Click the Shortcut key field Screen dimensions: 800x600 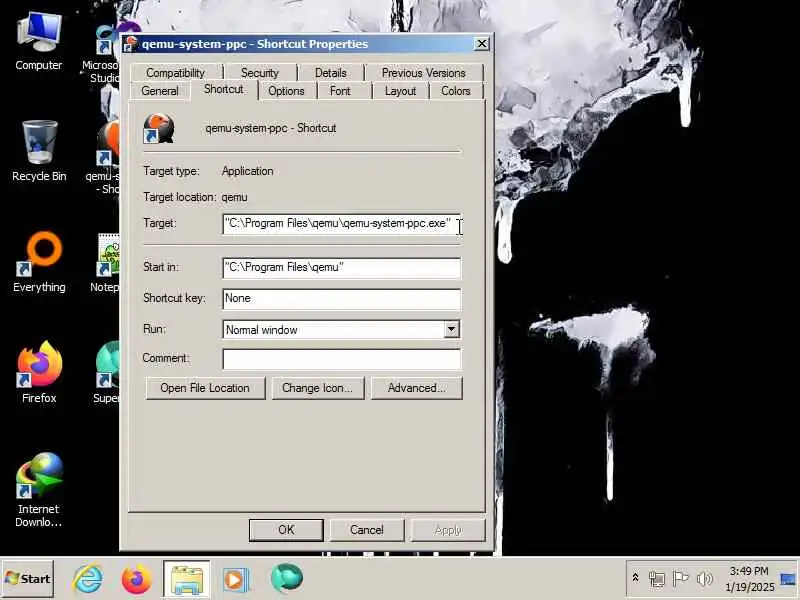[x=341, y=299]
